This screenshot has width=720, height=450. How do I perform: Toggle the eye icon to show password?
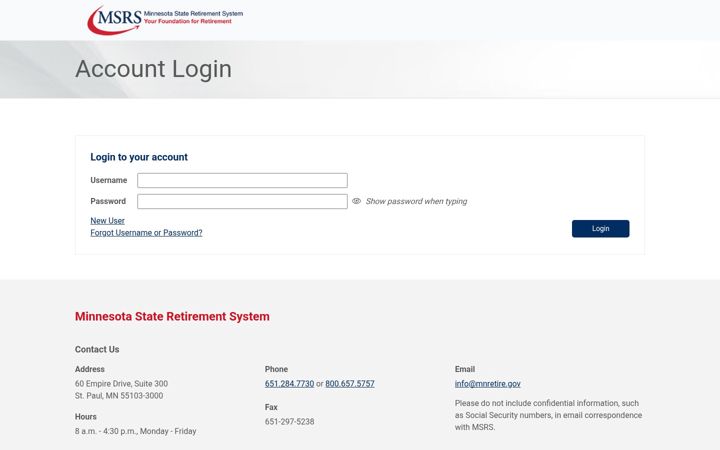[356, 201]
